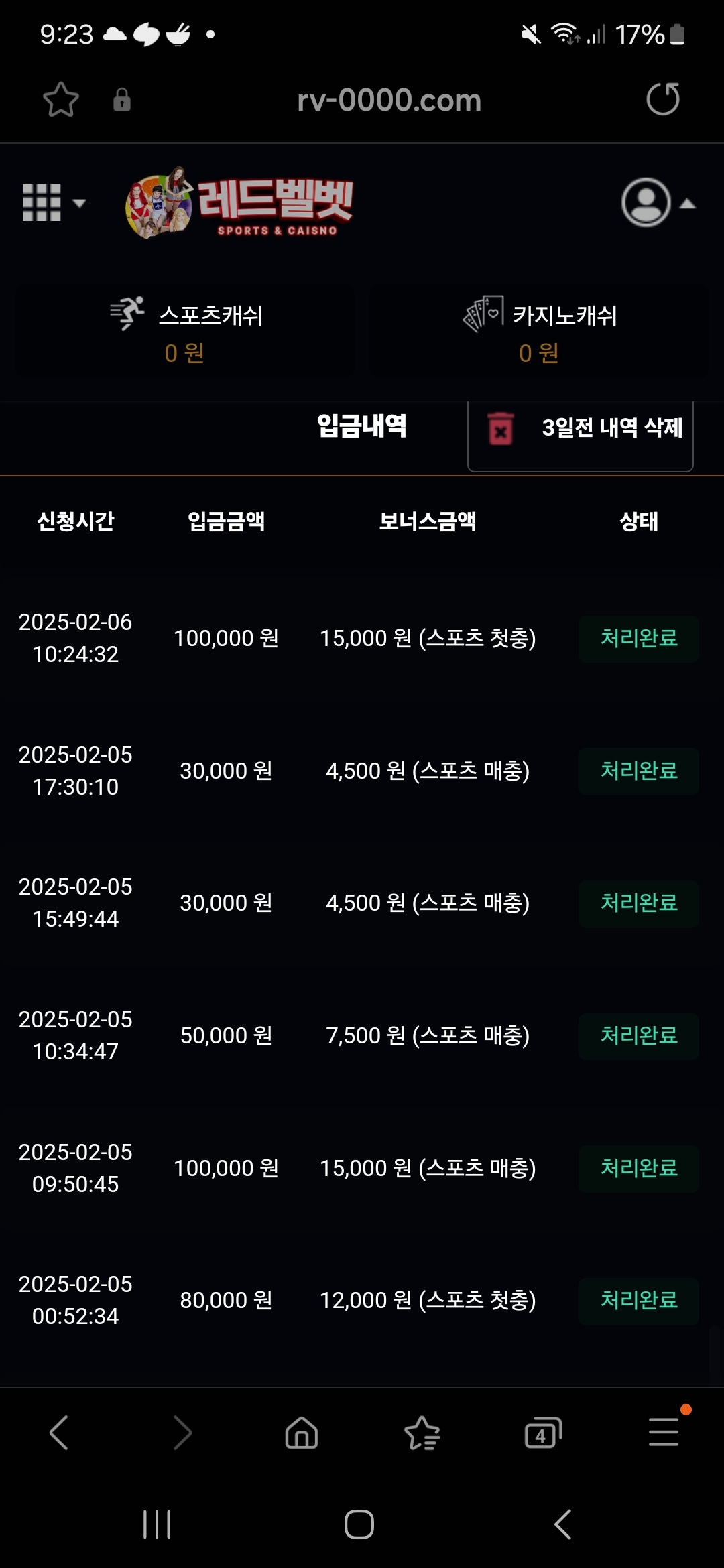Expand the user profile menu
Screen dimensions: 724x1568
pyautogui.click(x=657, y=202)
